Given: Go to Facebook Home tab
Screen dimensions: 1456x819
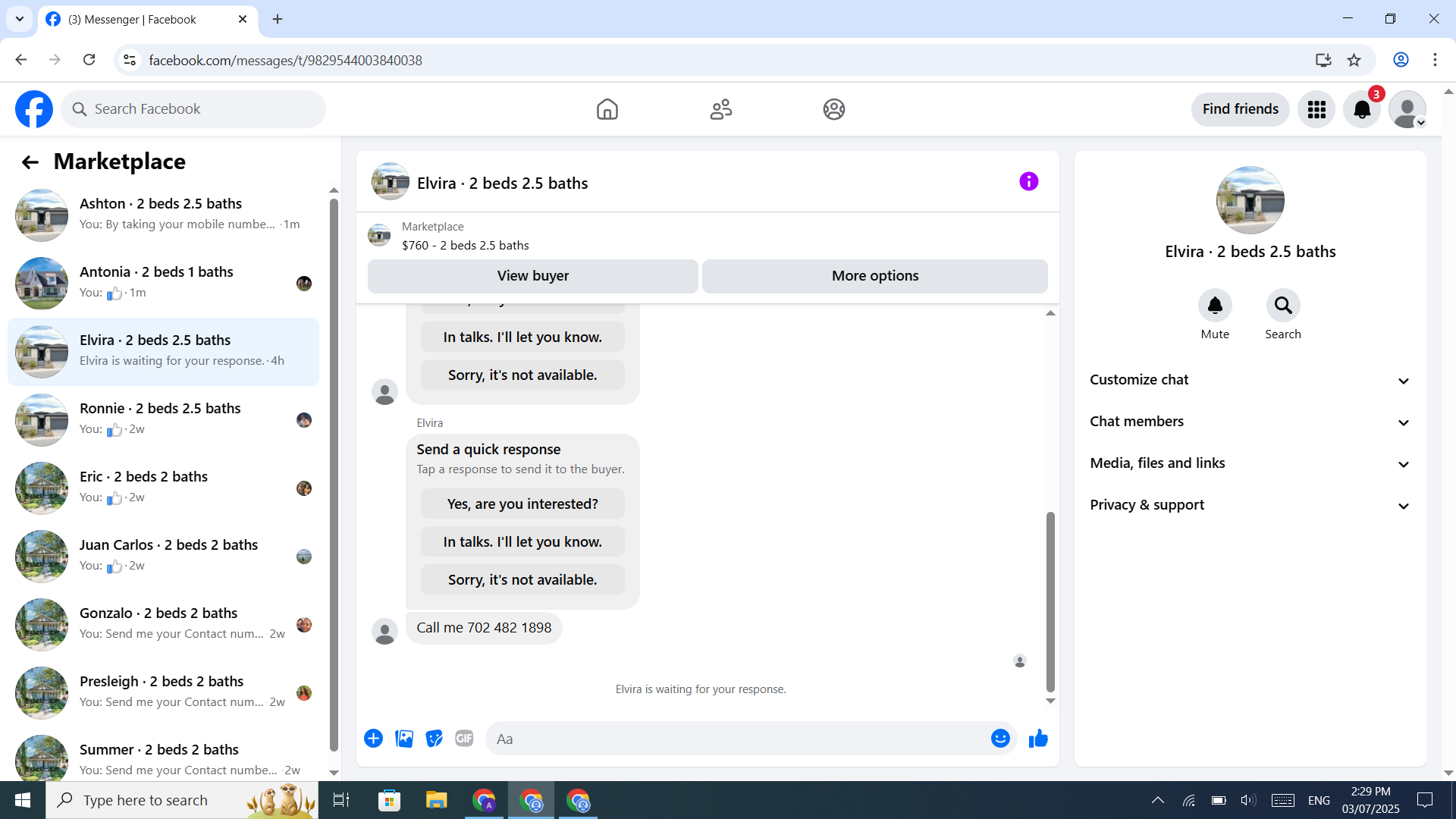Looking at the screenshot, I should click(607, 109).
